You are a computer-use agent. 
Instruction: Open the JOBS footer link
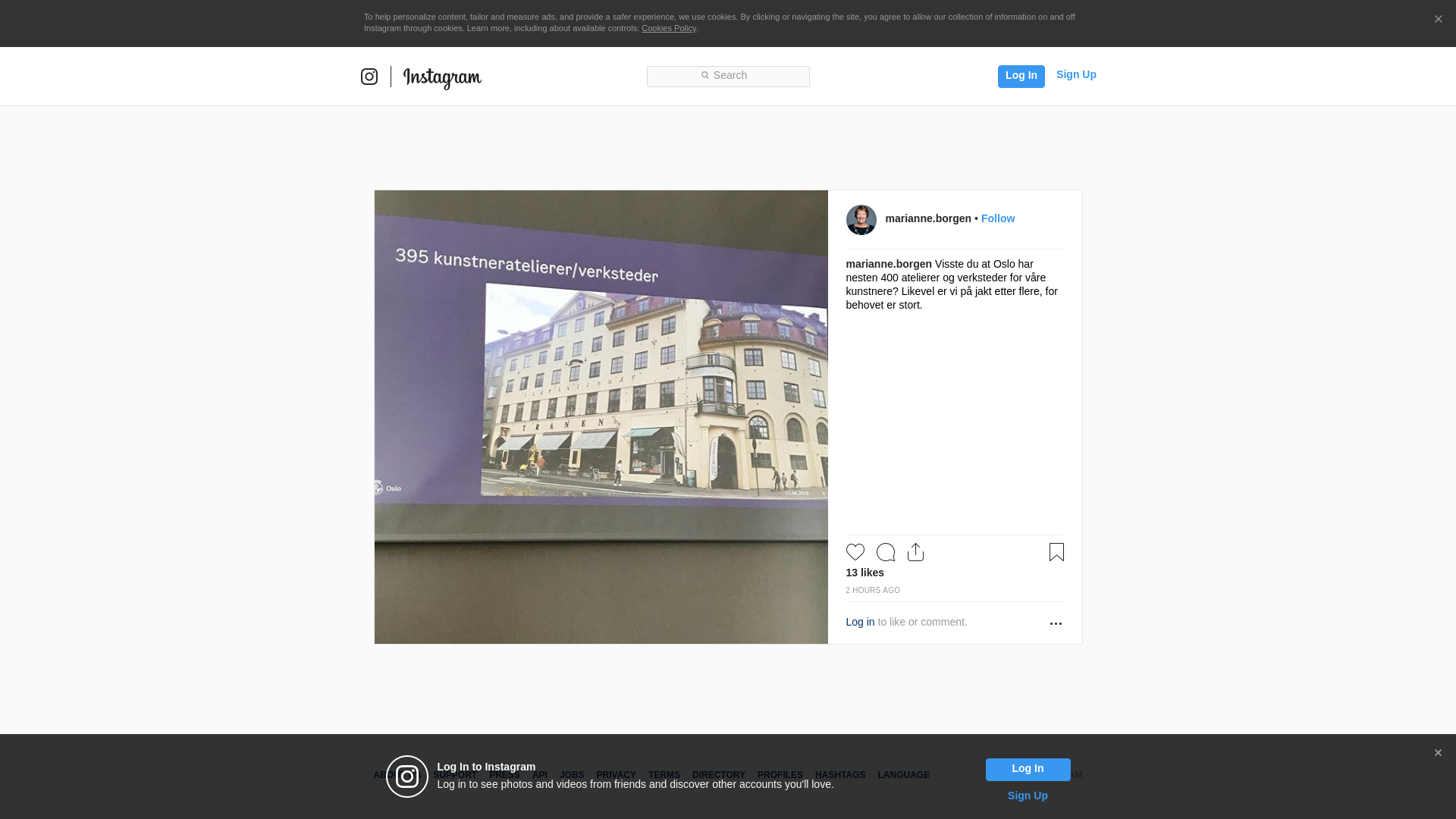[572, 775]
